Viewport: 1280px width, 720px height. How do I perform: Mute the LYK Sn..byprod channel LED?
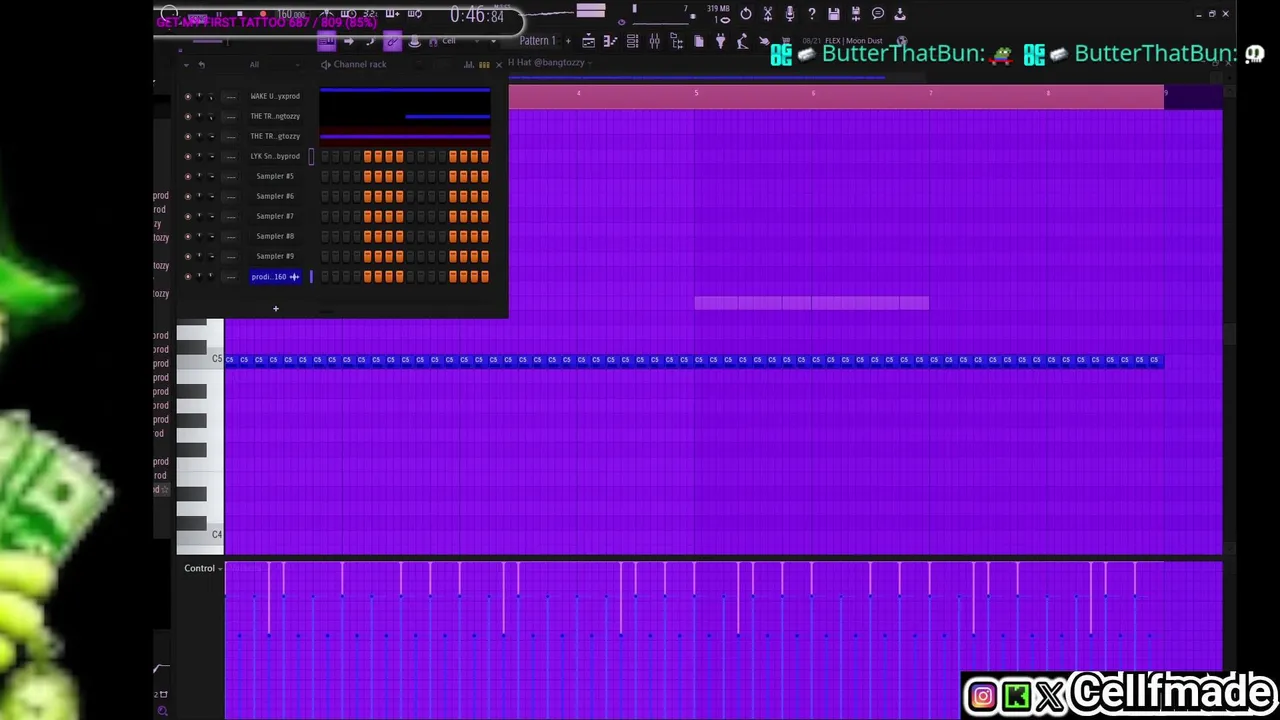[x=187, y=156]
